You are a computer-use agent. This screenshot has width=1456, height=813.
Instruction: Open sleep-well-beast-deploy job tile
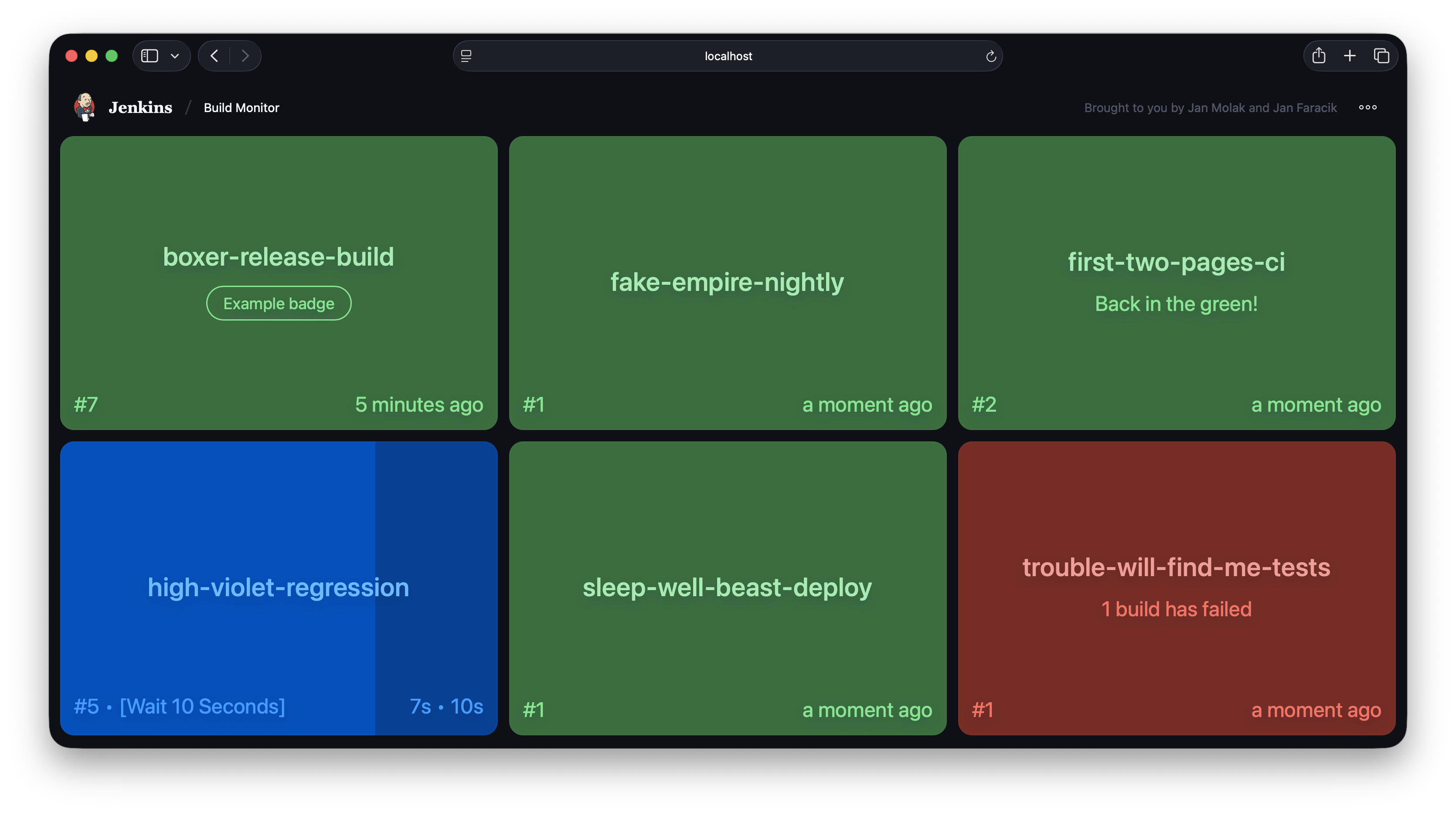tap(727, 588)
